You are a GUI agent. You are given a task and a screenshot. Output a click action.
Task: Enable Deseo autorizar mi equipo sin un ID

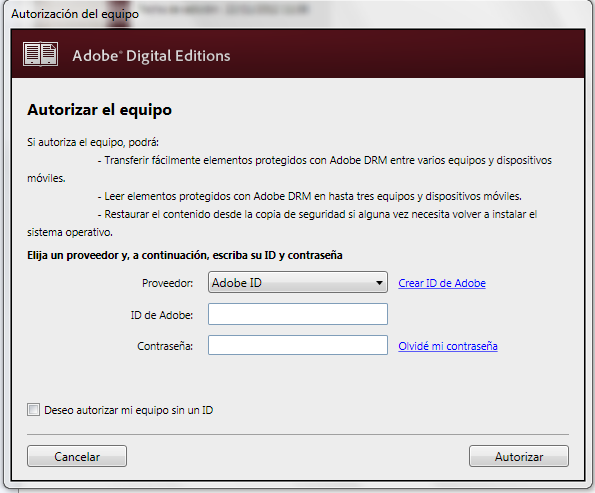pos(33,410)
